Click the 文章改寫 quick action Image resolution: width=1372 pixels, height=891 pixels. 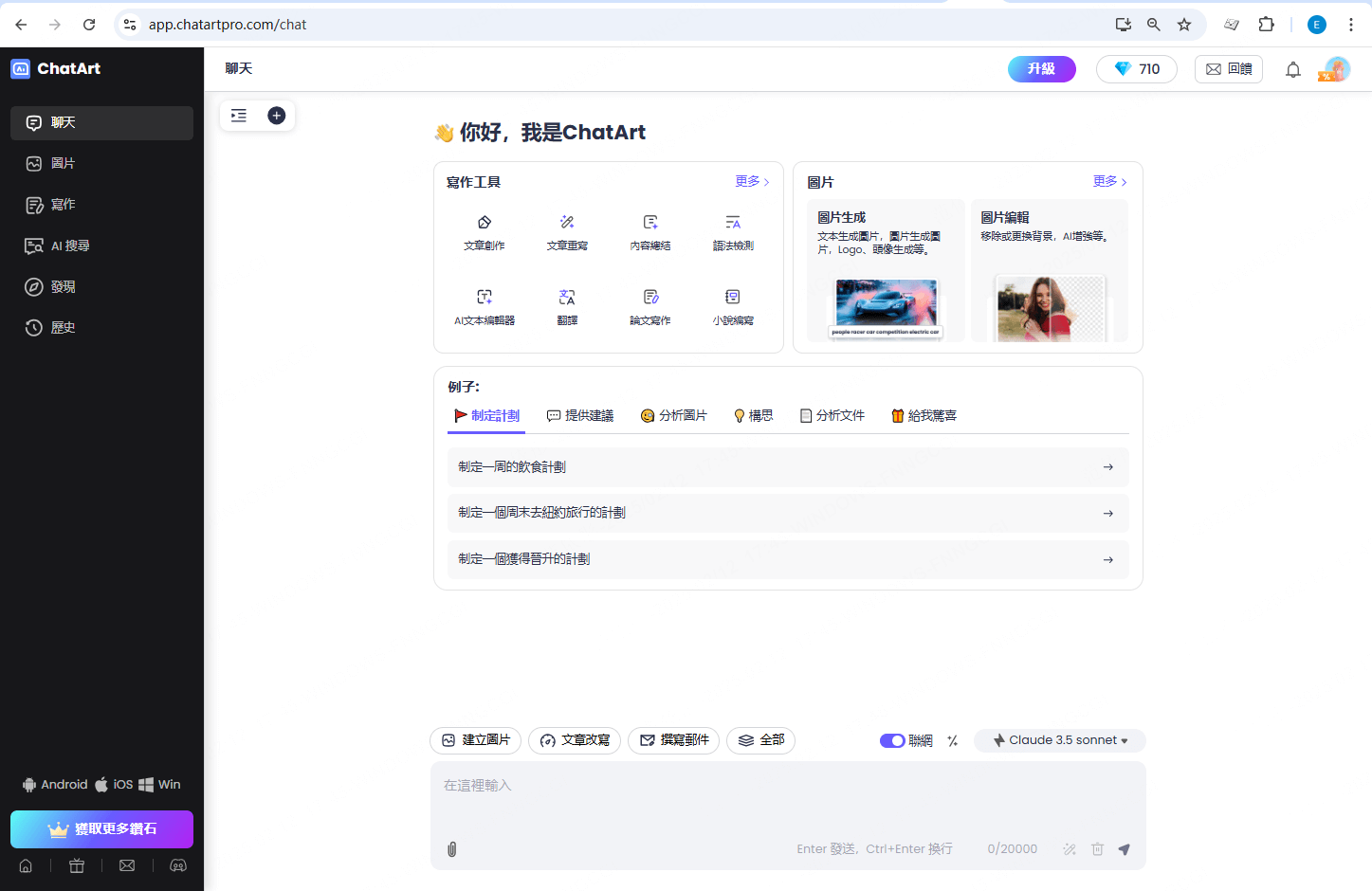[575, 740]
